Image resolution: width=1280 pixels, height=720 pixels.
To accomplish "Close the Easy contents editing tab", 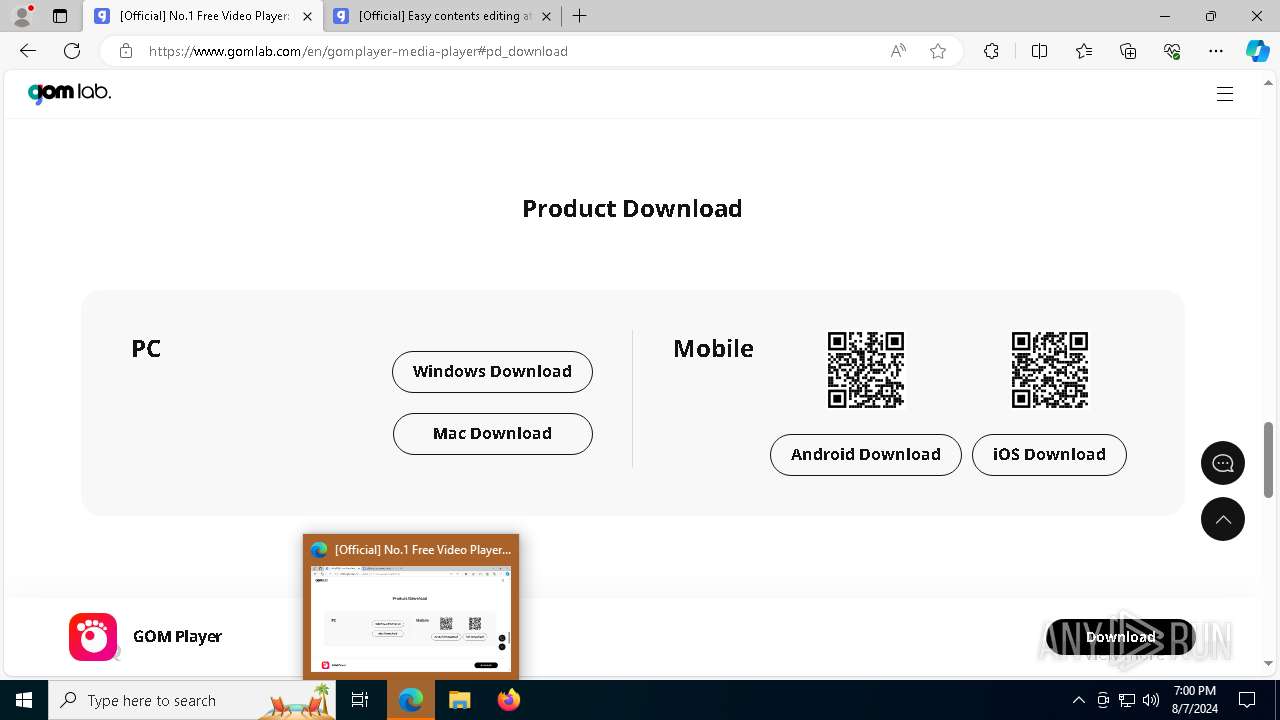I will point(546,16).
